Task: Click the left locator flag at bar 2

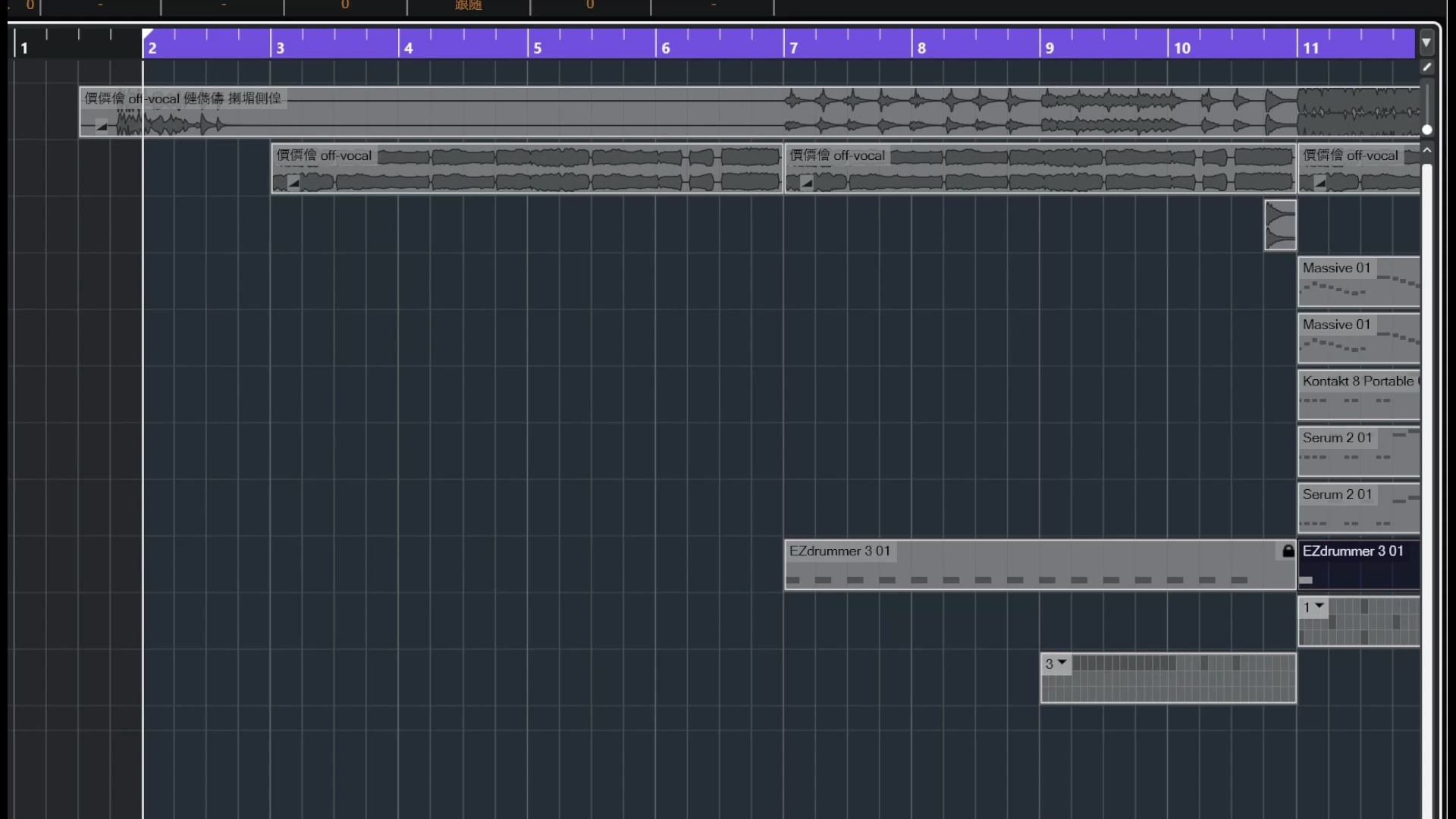Action: tap(148, 33)
